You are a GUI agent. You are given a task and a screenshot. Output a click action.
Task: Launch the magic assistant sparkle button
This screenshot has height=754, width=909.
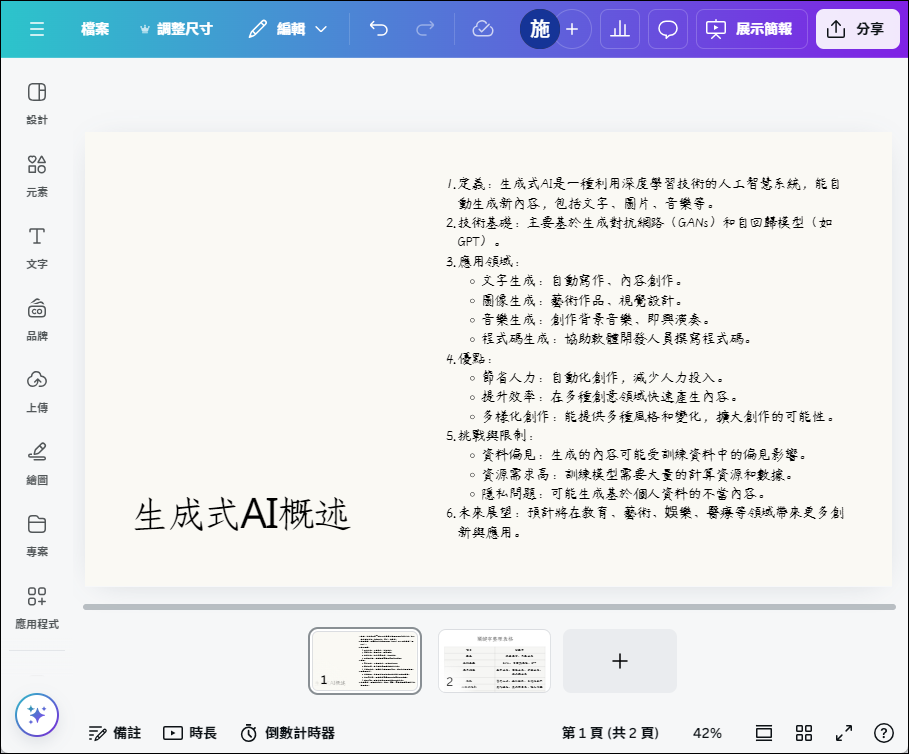pos(37,715)
